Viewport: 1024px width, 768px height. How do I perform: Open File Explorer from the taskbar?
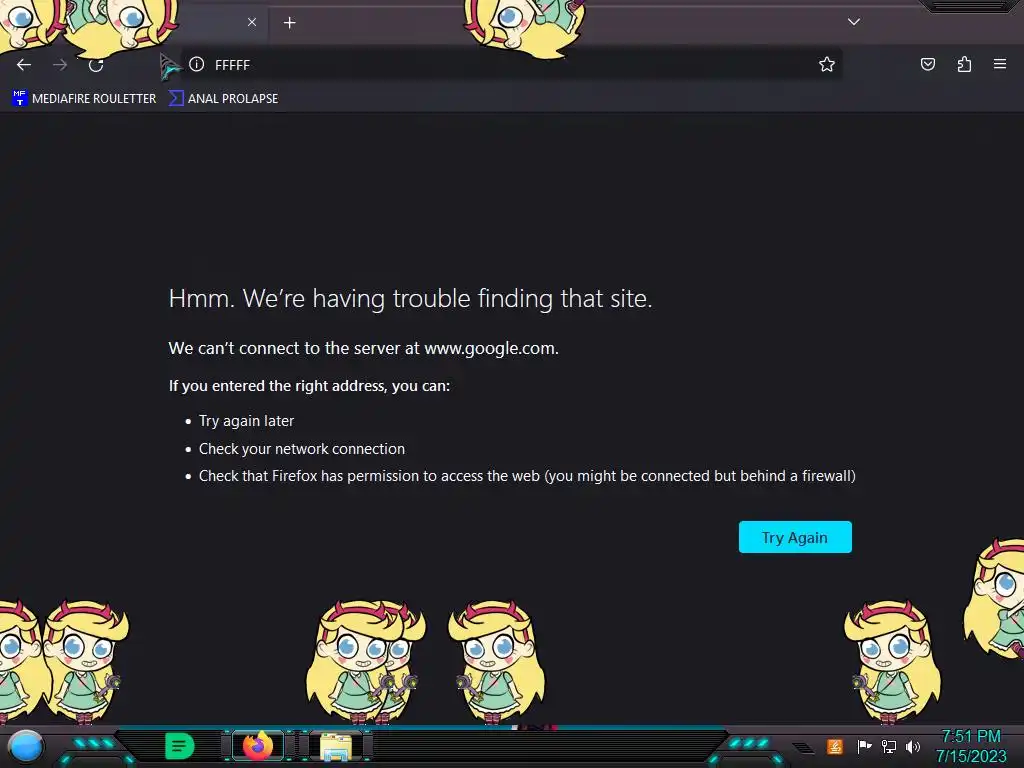click(x=336, y=746)
